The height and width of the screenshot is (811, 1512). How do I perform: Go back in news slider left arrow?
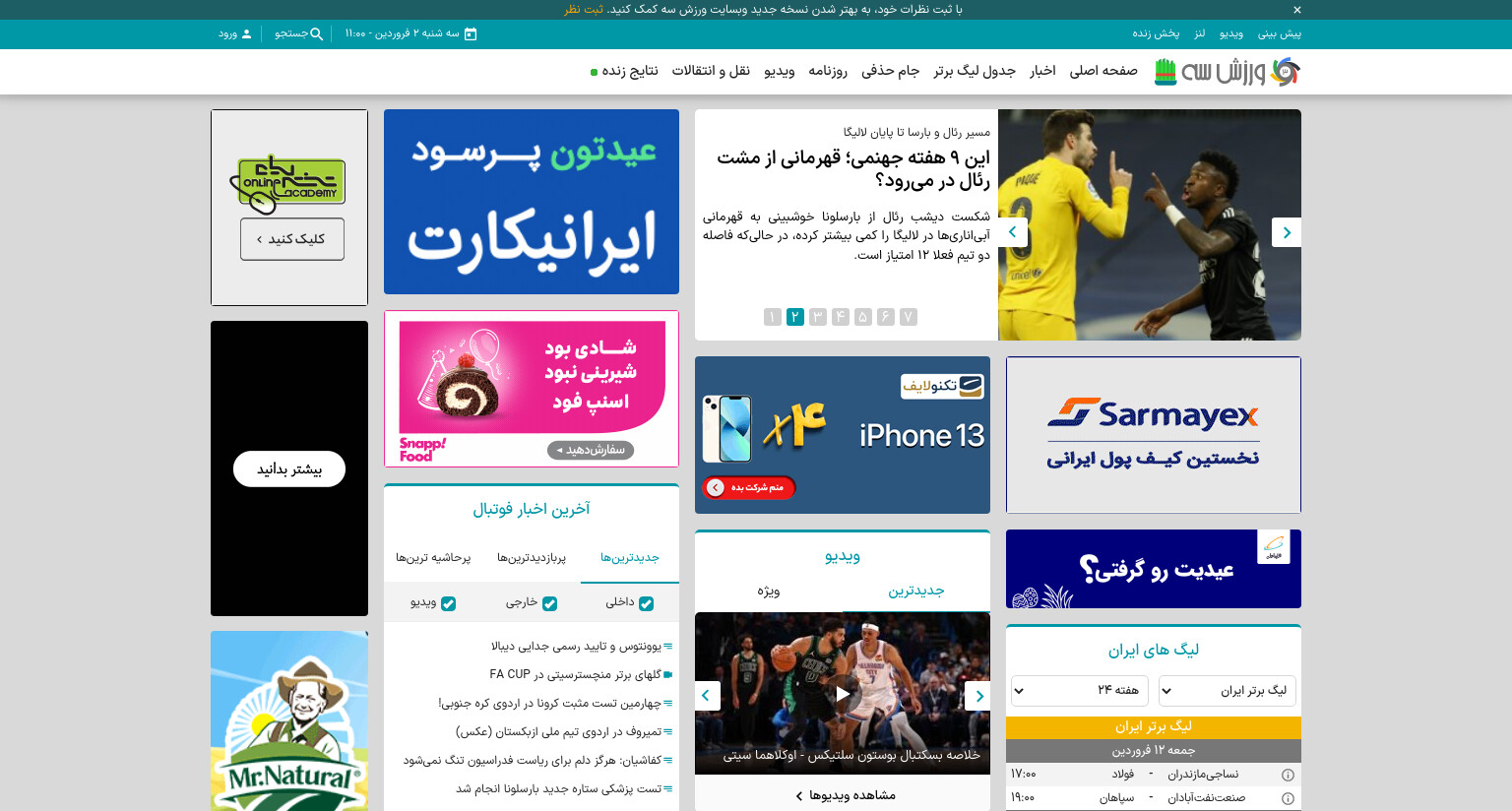point(1013,232)
